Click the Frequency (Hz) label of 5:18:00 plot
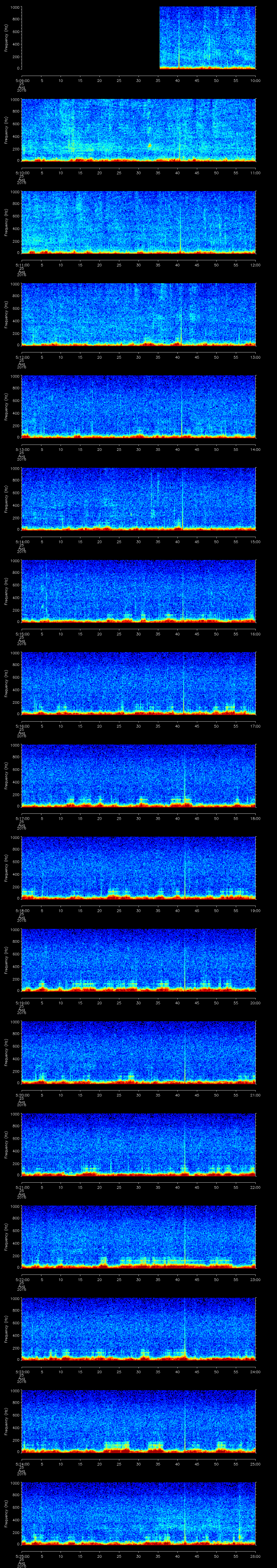Screen dimensions: 277x1568 (x=6, y=868)
